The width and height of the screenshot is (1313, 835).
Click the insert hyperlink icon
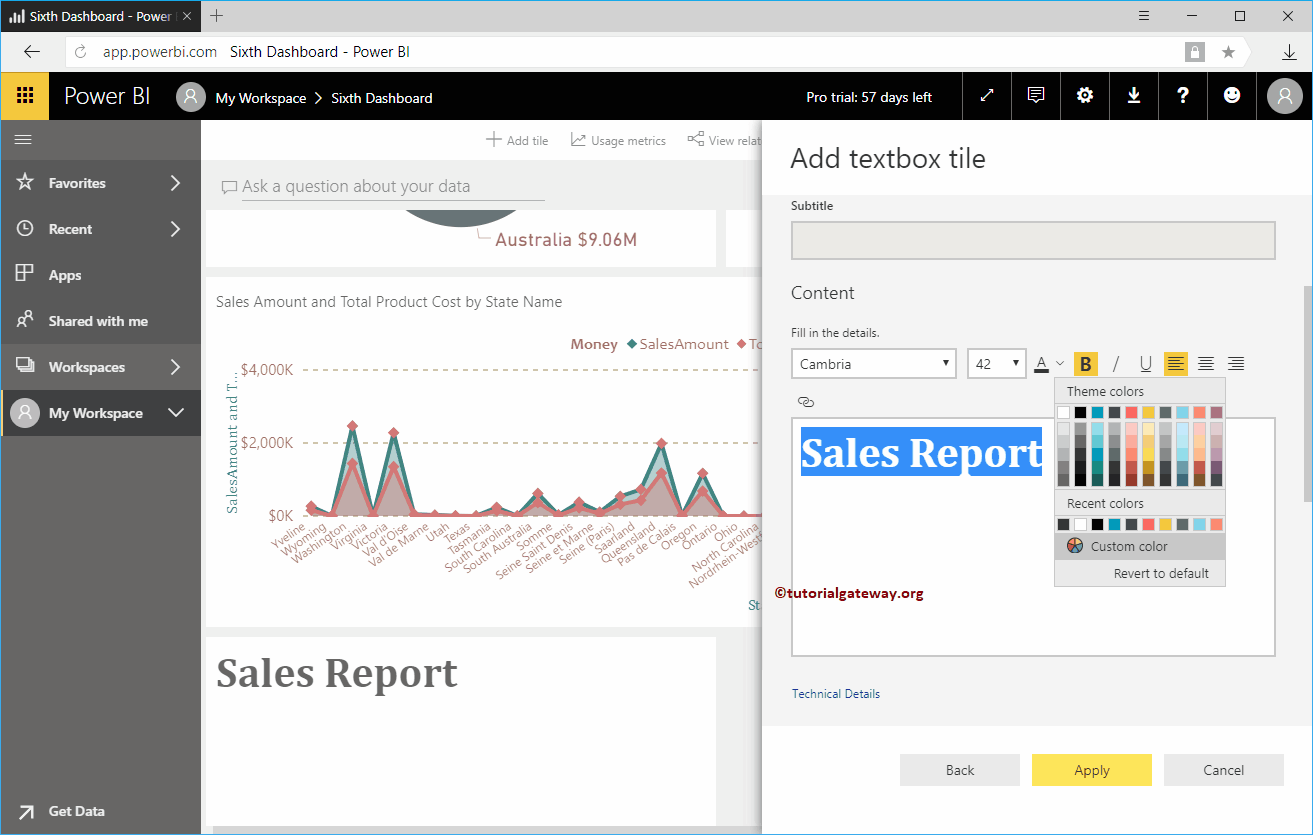pyautogui.click(x=806, y=400)
